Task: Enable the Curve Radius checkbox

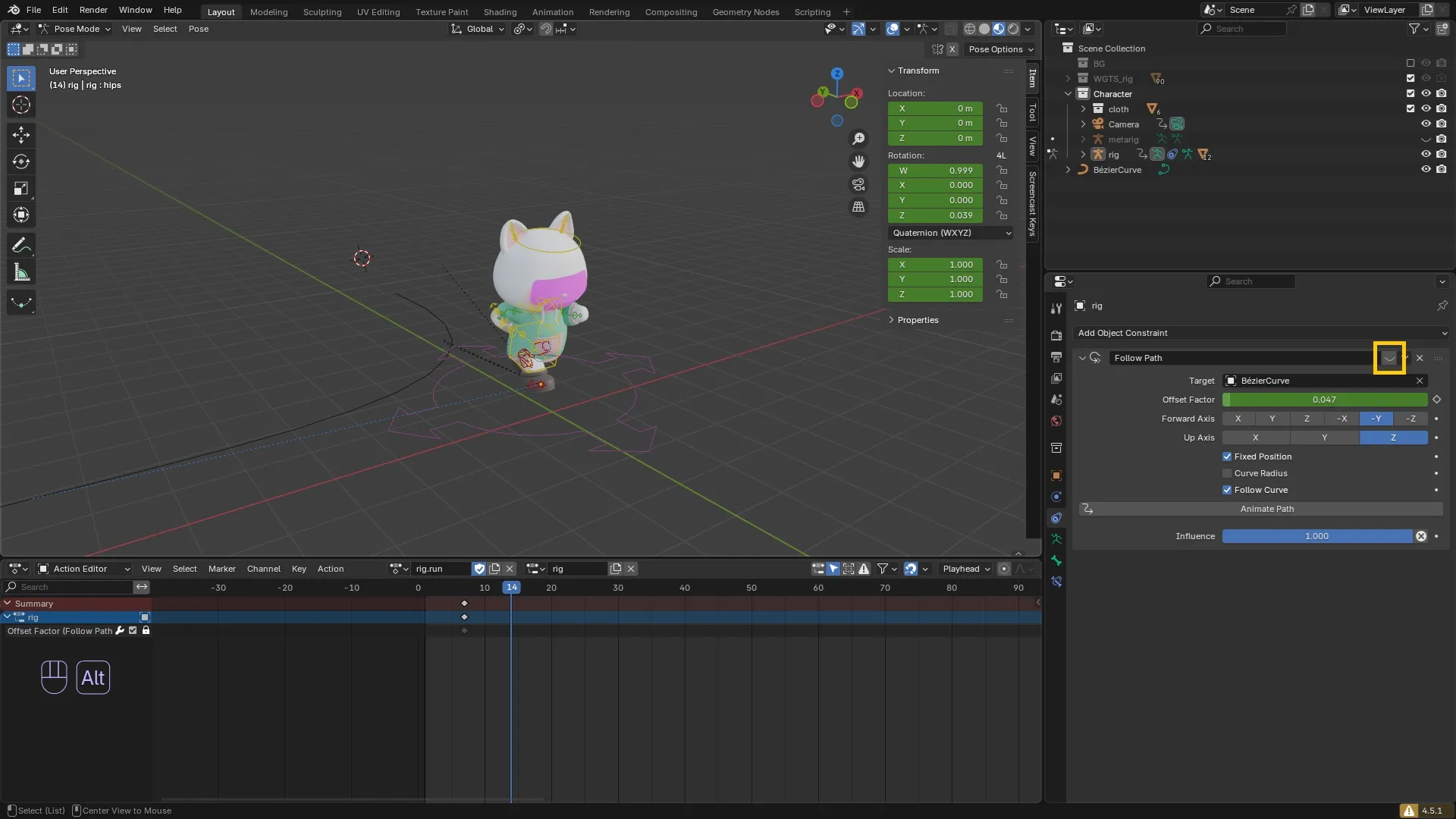Action: point(1227,473)
